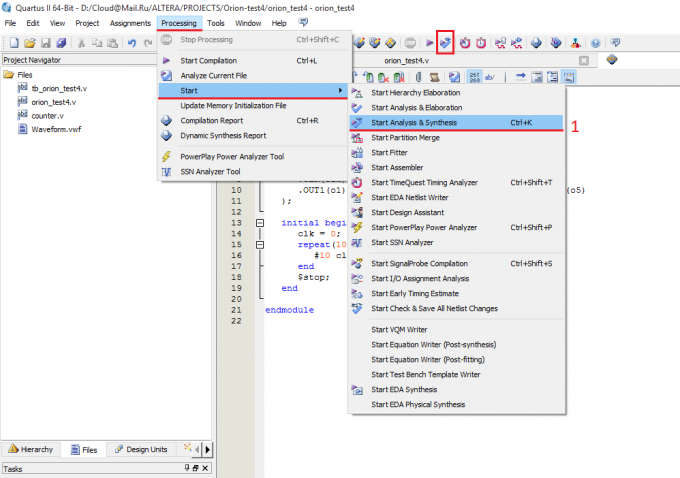Collapse the initial begin code block
This screenshot has height=478, width=680.
pos(260,223)
